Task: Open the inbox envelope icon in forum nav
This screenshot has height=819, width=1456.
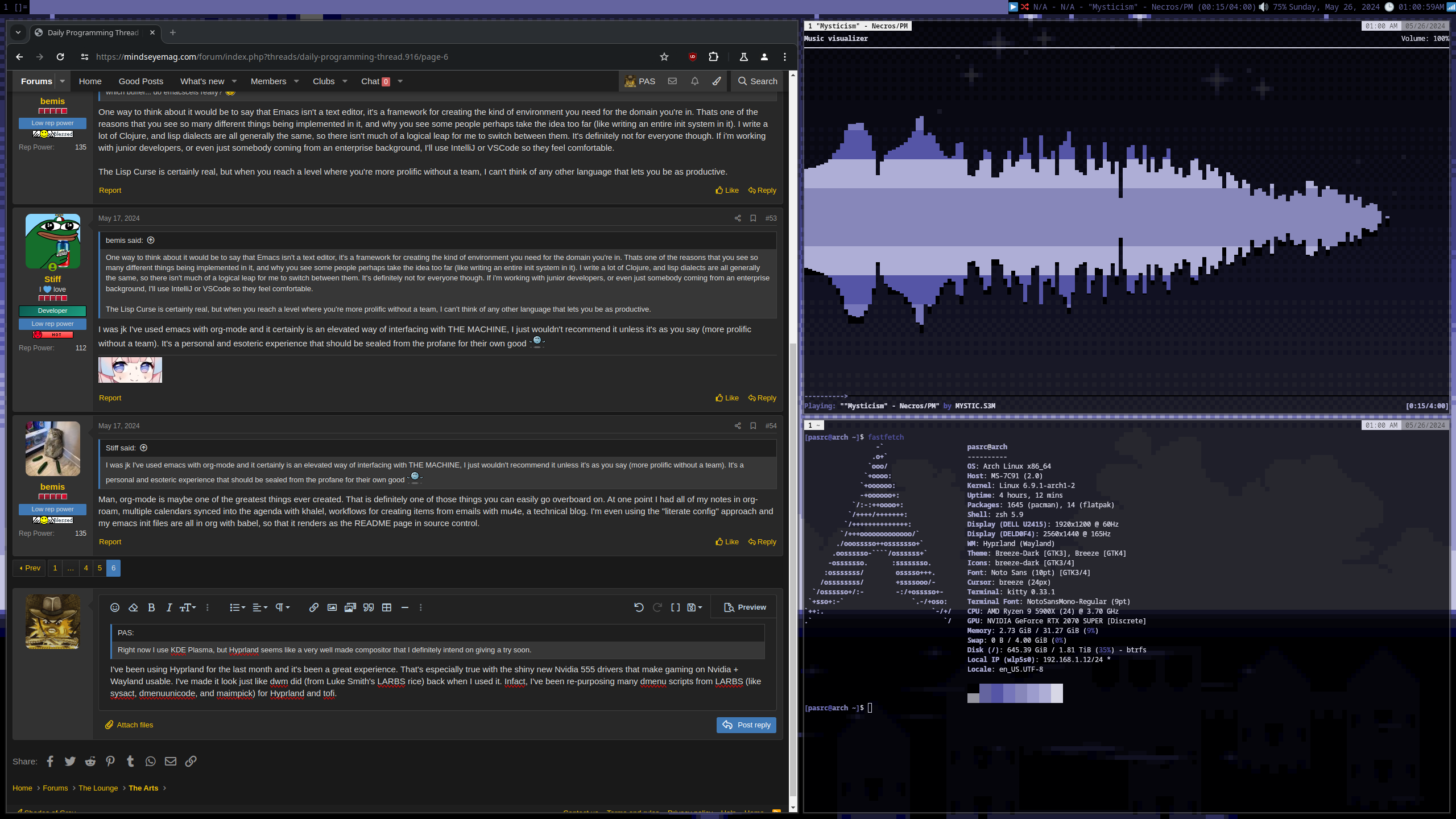Action: point(672,81)
